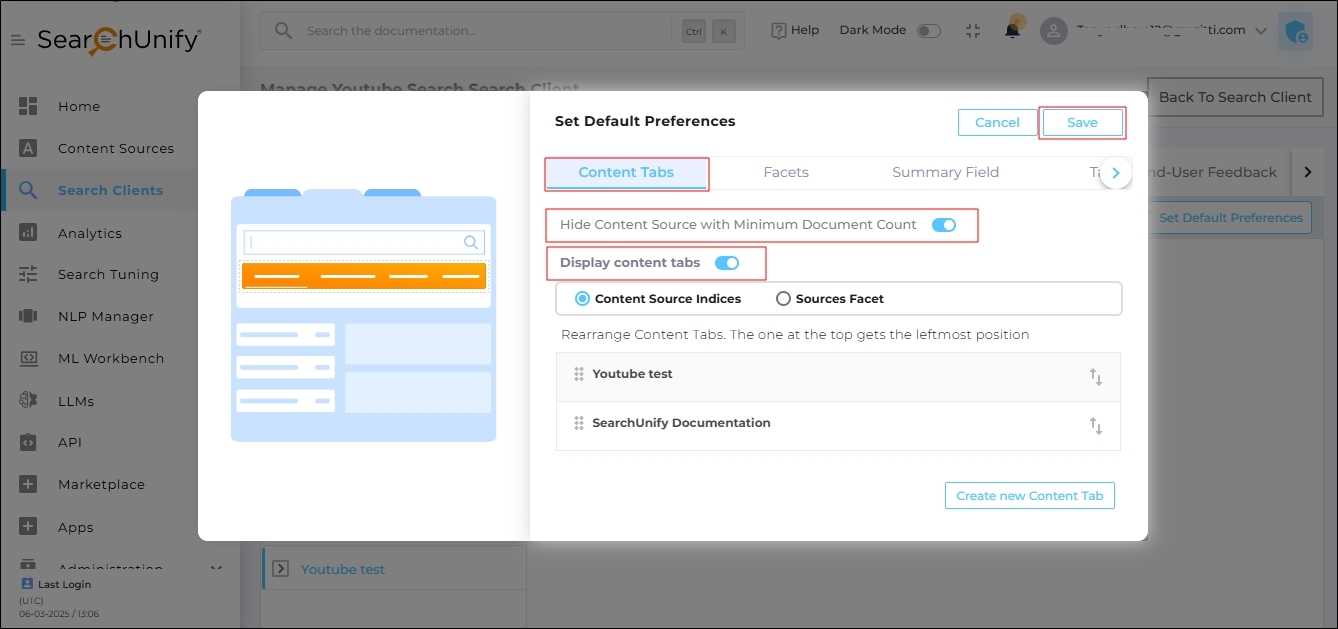Click the Create new Content Tab button
Screen dimensions: 1338x629
(1029, 496)
